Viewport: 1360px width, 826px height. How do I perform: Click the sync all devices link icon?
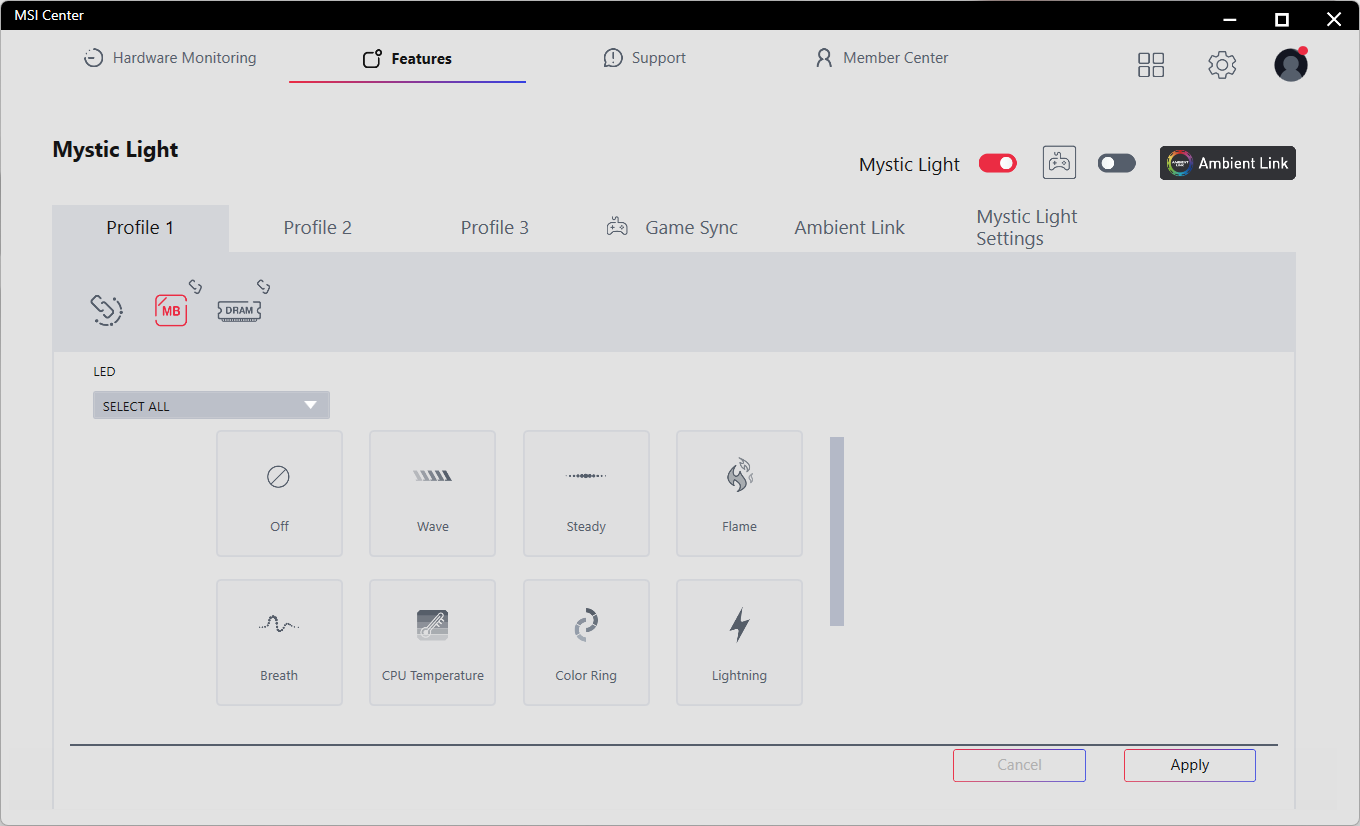tap(106, 310)
